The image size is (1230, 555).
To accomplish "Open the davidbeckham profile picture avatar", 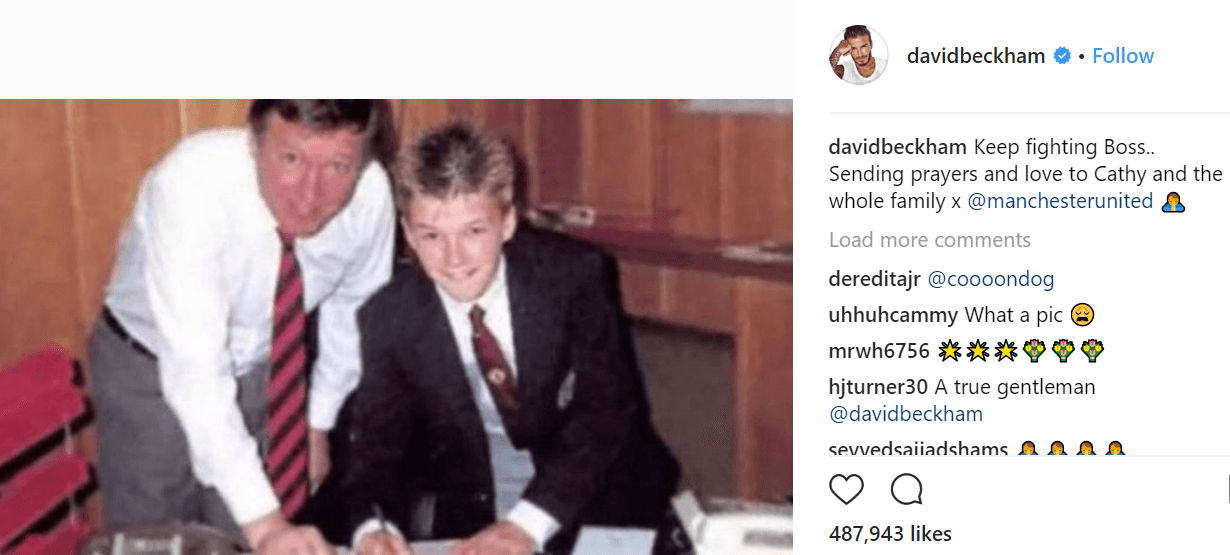I will point(858,55).
